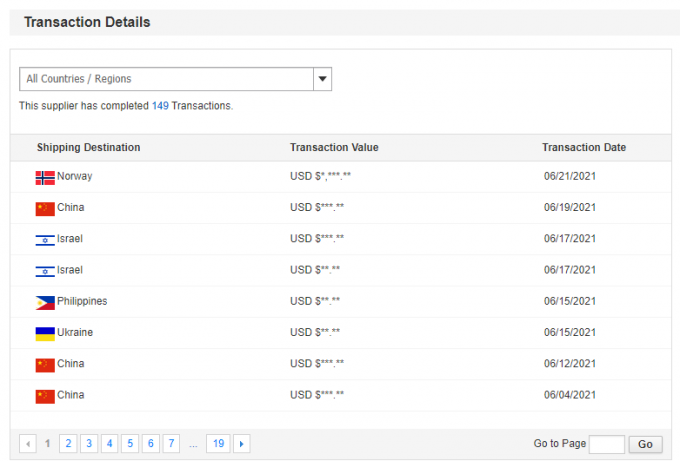Image resolution: width=680 pixels, height=461 pixels.
Task: Click the Philippines flag icon
Action: point(45,302)
